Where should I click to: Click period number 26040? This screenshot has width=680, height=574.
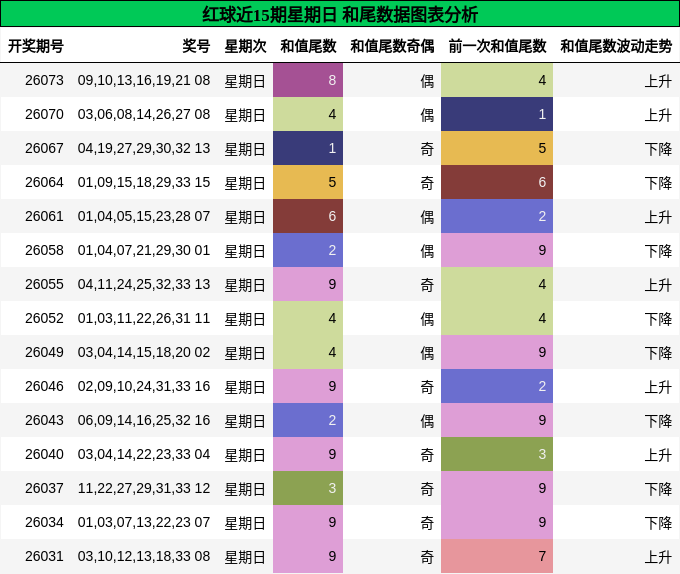point(44,454)
